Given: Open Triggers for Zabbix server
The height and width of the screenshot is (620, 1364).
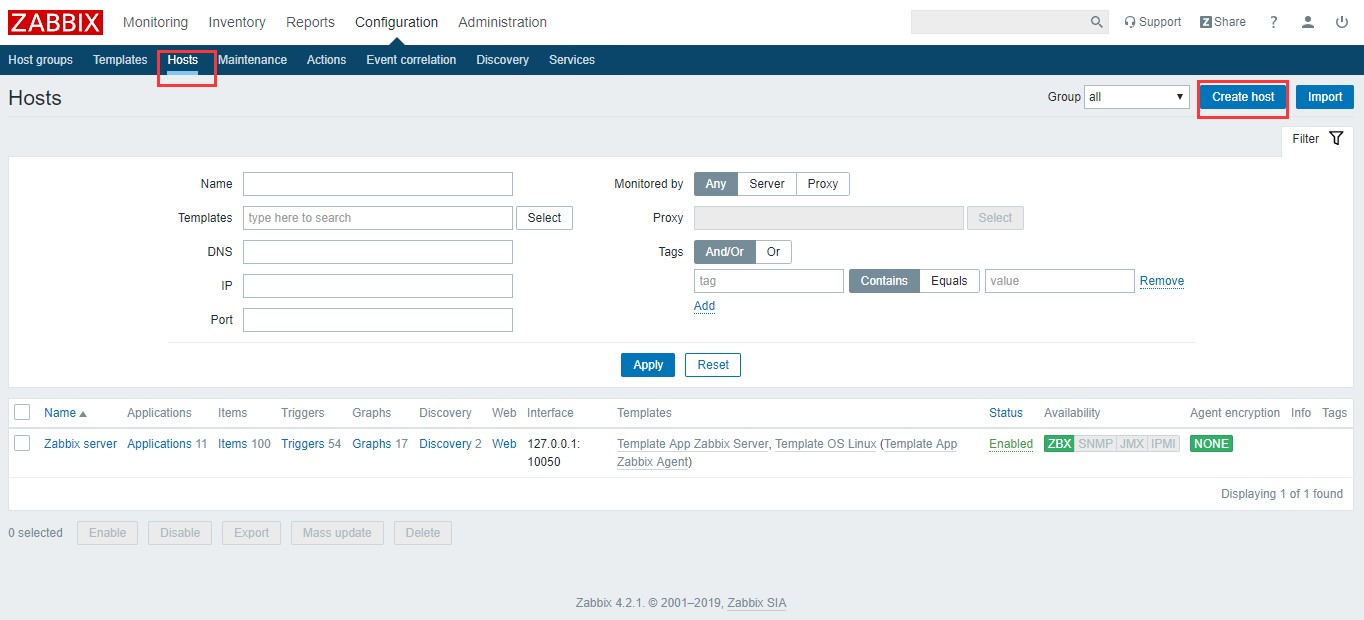Looking at the screenshot, I should click(302, 444).
